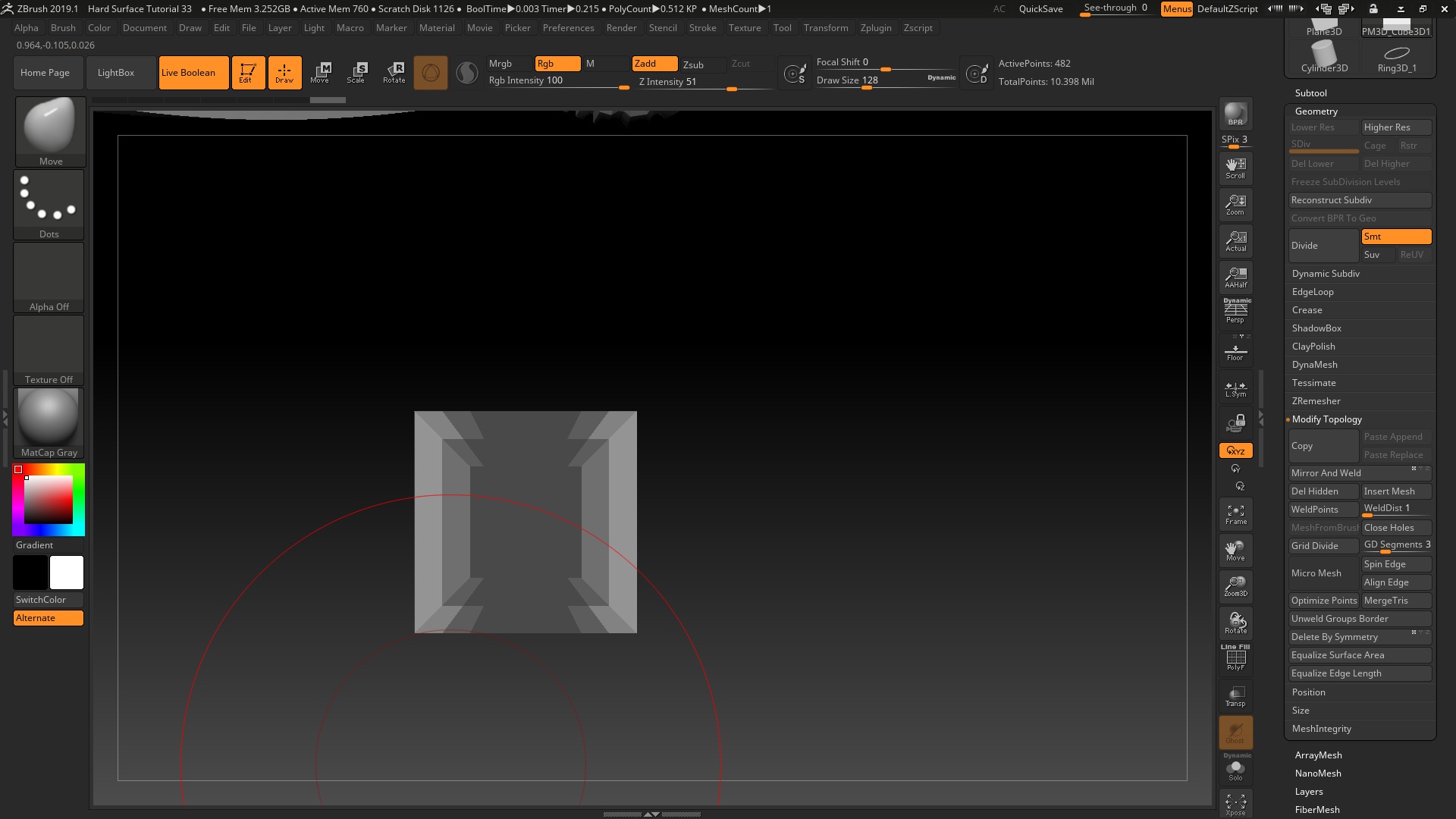Open the Dots stroke selector
Screen dimensions: 1456x819
pos(49,204)
